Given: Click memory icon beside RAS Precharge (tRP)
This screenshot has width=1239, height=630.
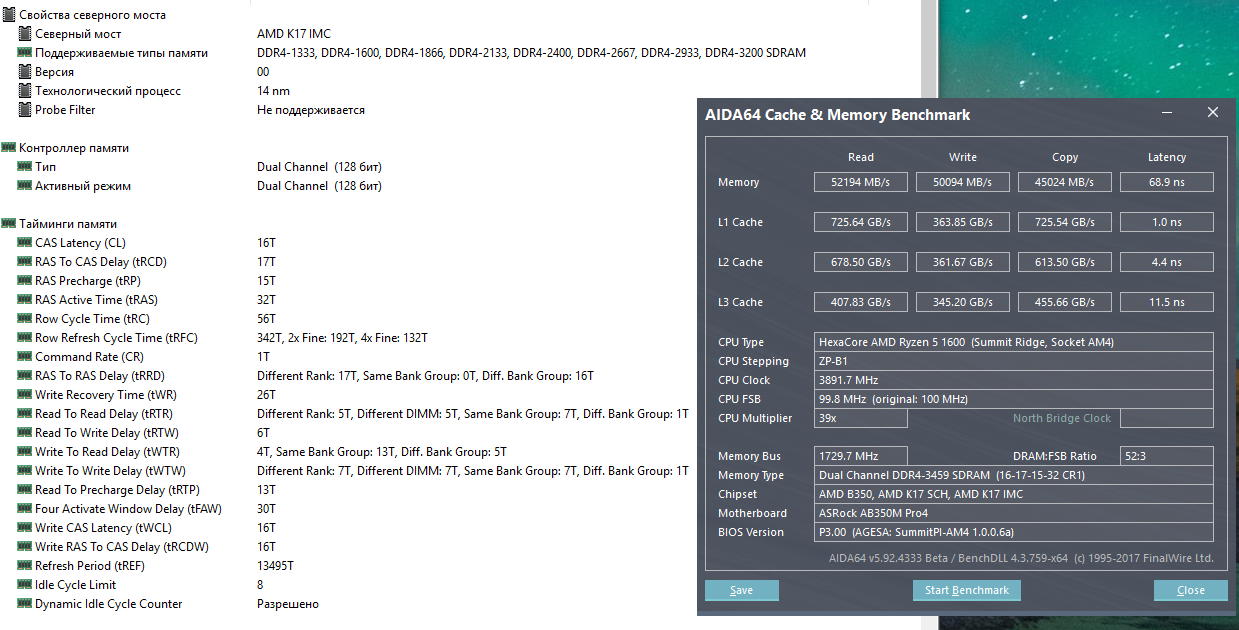Looking at the screenshot, I should pos(26,281).
